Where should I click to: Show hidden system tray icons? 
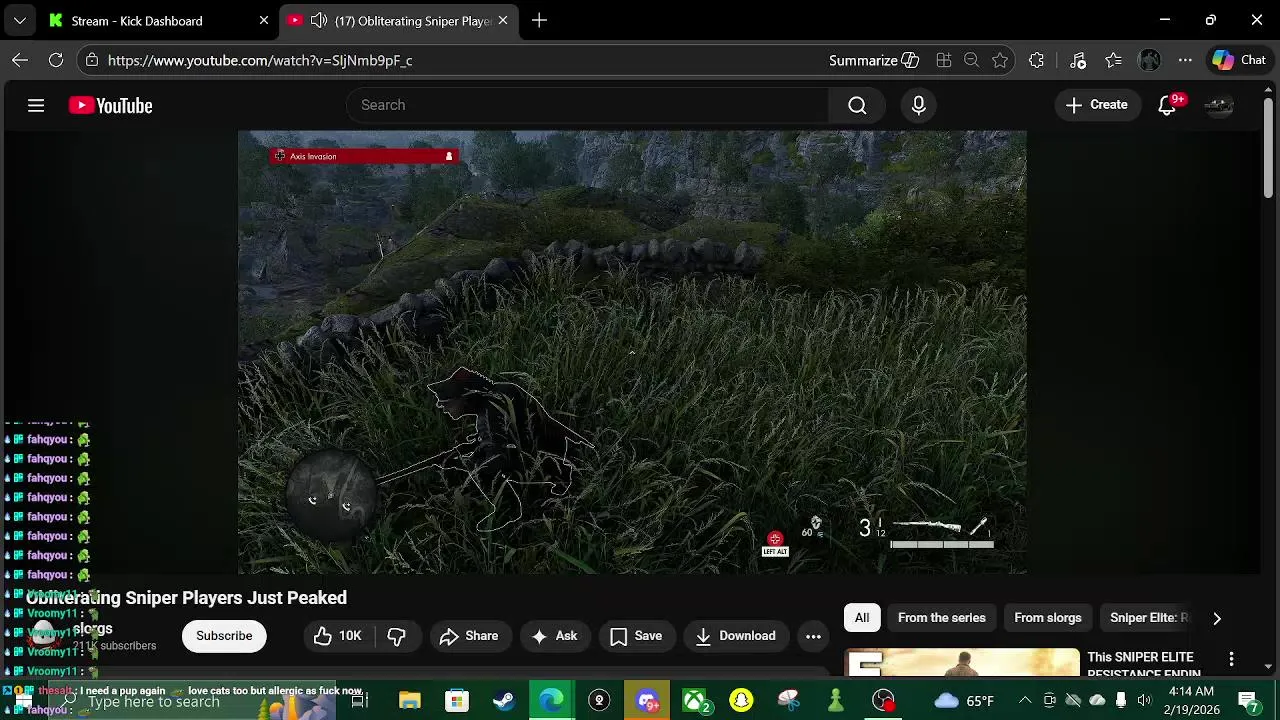point(1025,701)
